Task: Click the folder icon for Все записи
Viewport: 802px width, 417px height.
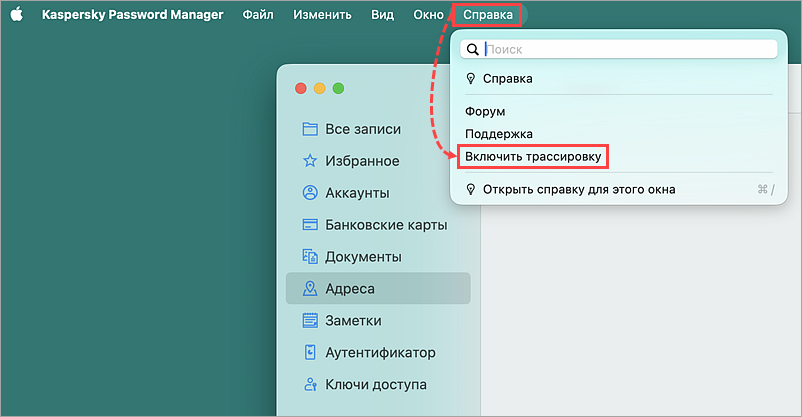Action: (x=310, y=129)
